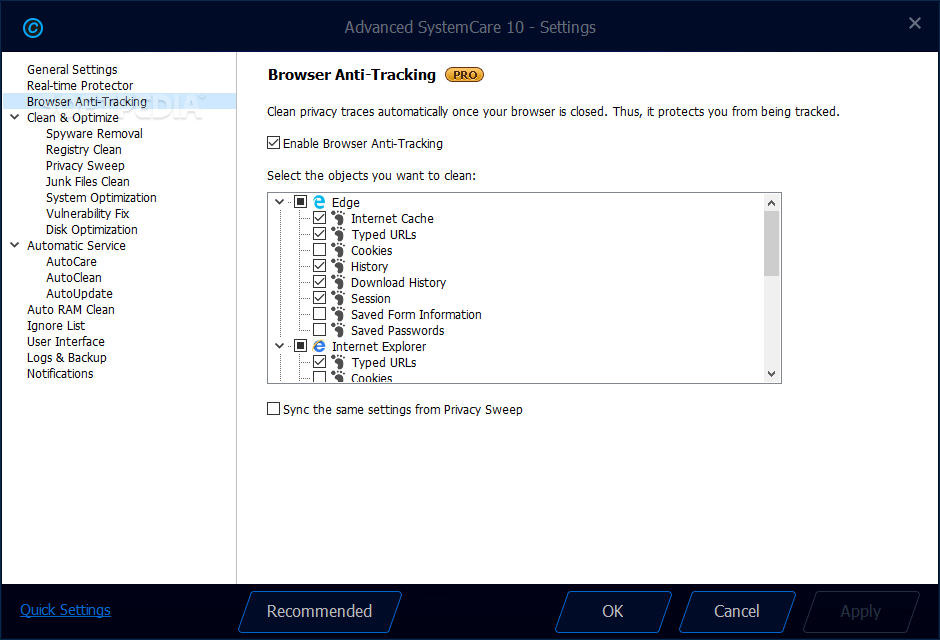940x640 pixels.
Task: Open User Interface settings
Action: pyautogui.click(x=66, y=342)
